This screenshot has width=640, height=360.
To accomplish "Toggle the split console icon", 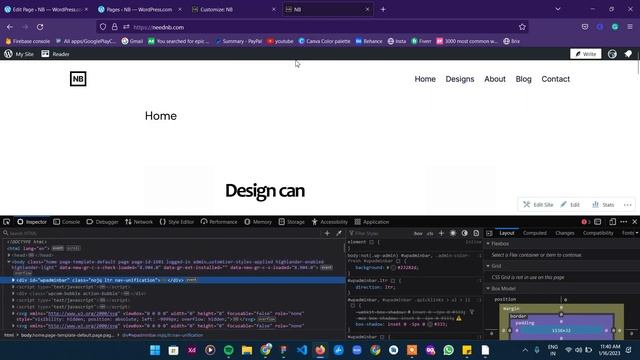I will pyautogui.click(x=598, y=222).
